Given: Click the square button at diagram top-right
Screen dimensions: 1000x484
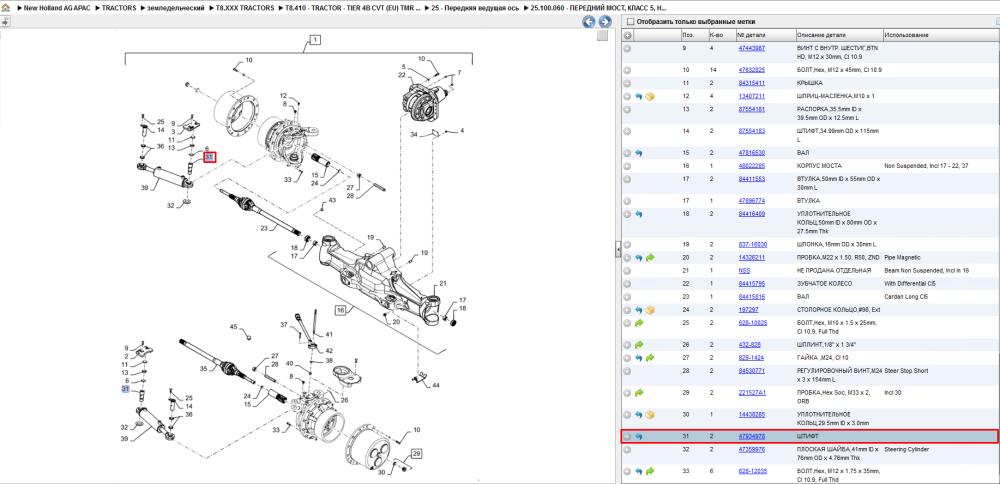Looking at the screenshot, I should pyautogui.click(x=602, y=36).
